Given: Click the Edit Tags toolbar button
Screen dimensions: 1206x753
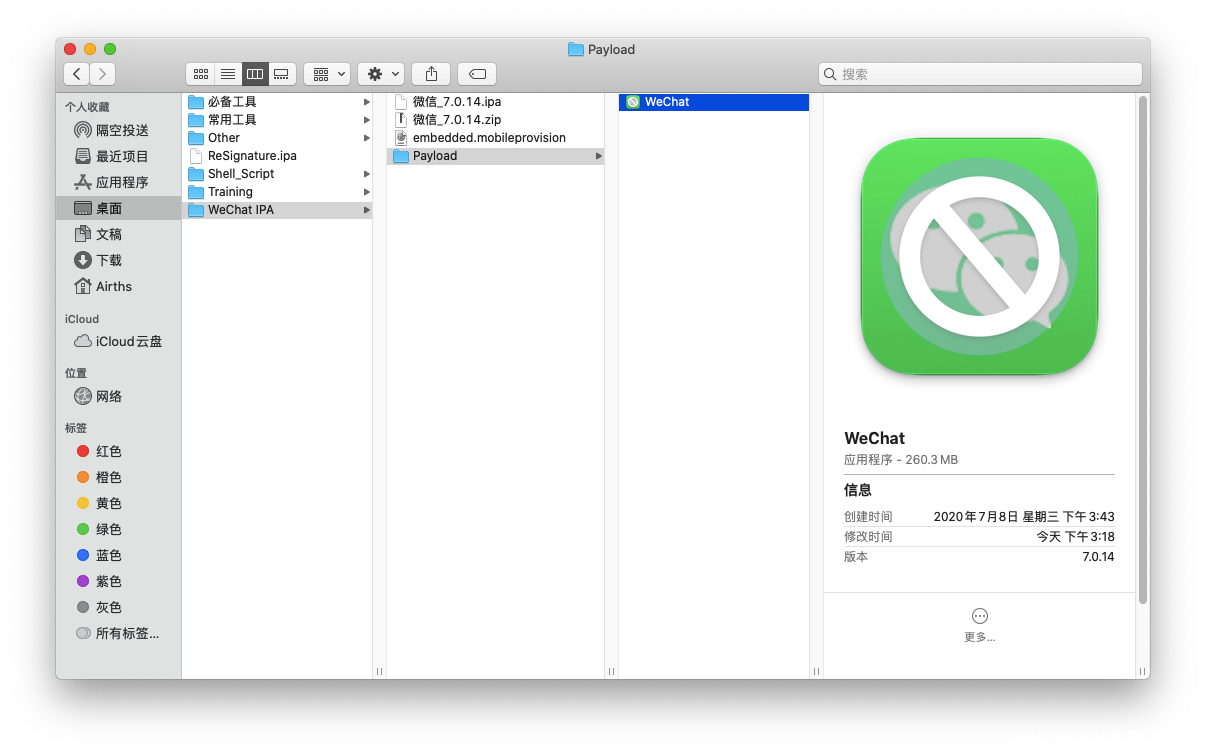Looking at the screenshot, I should pyautogui.click(x=477, y=74).
